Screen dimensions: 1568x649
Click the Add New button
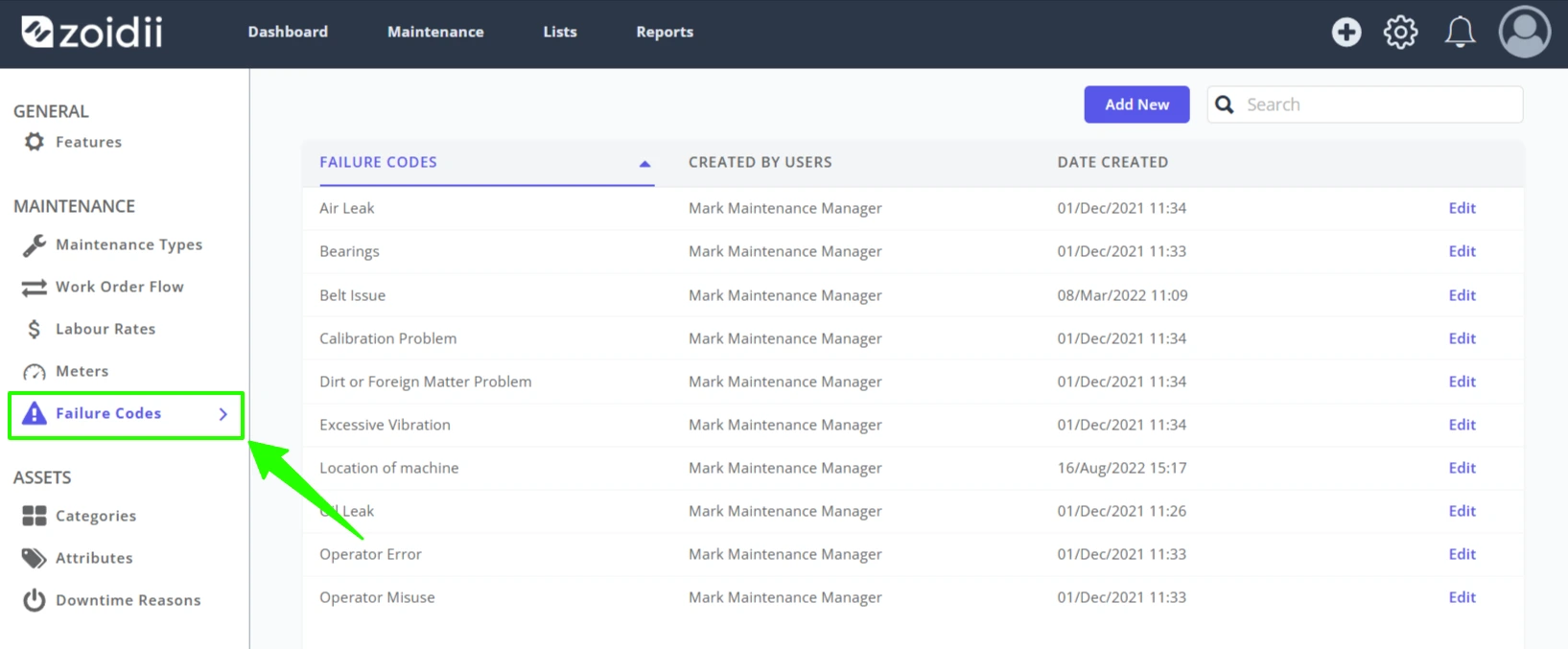coord(1136,104)
